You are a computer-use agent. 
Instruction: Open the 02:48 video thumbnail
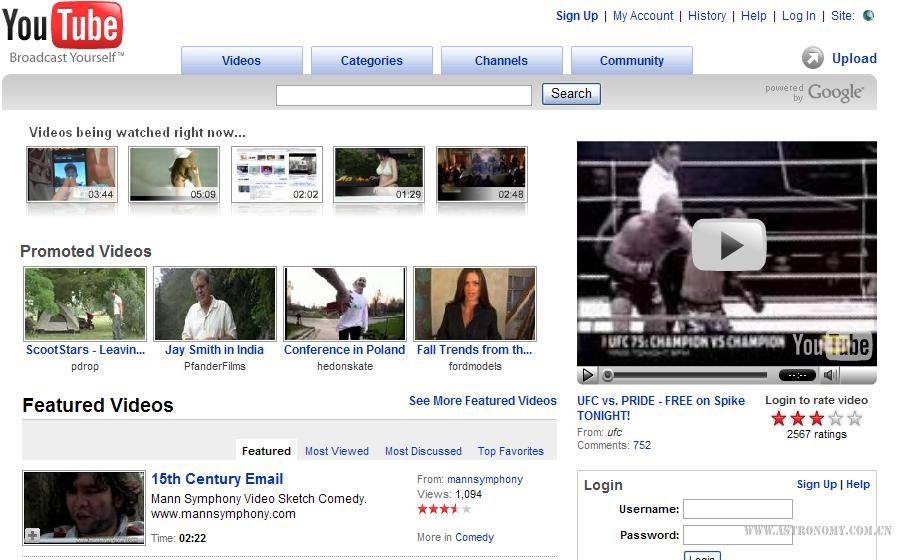(482, 174)
